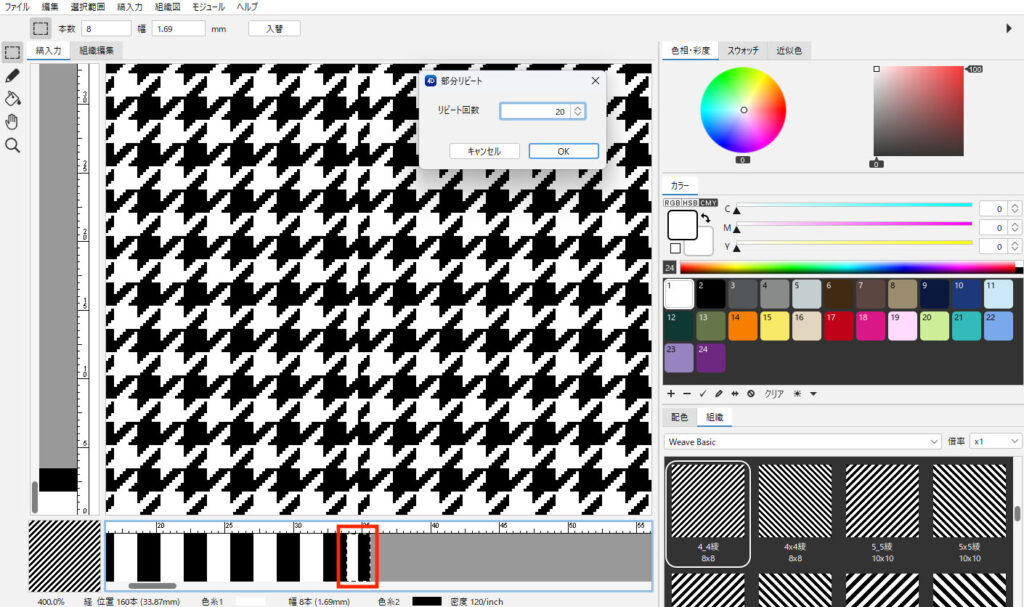Click the キャンセル button
The width and height of the screenshot is (1024, 607).
[483, 151]
